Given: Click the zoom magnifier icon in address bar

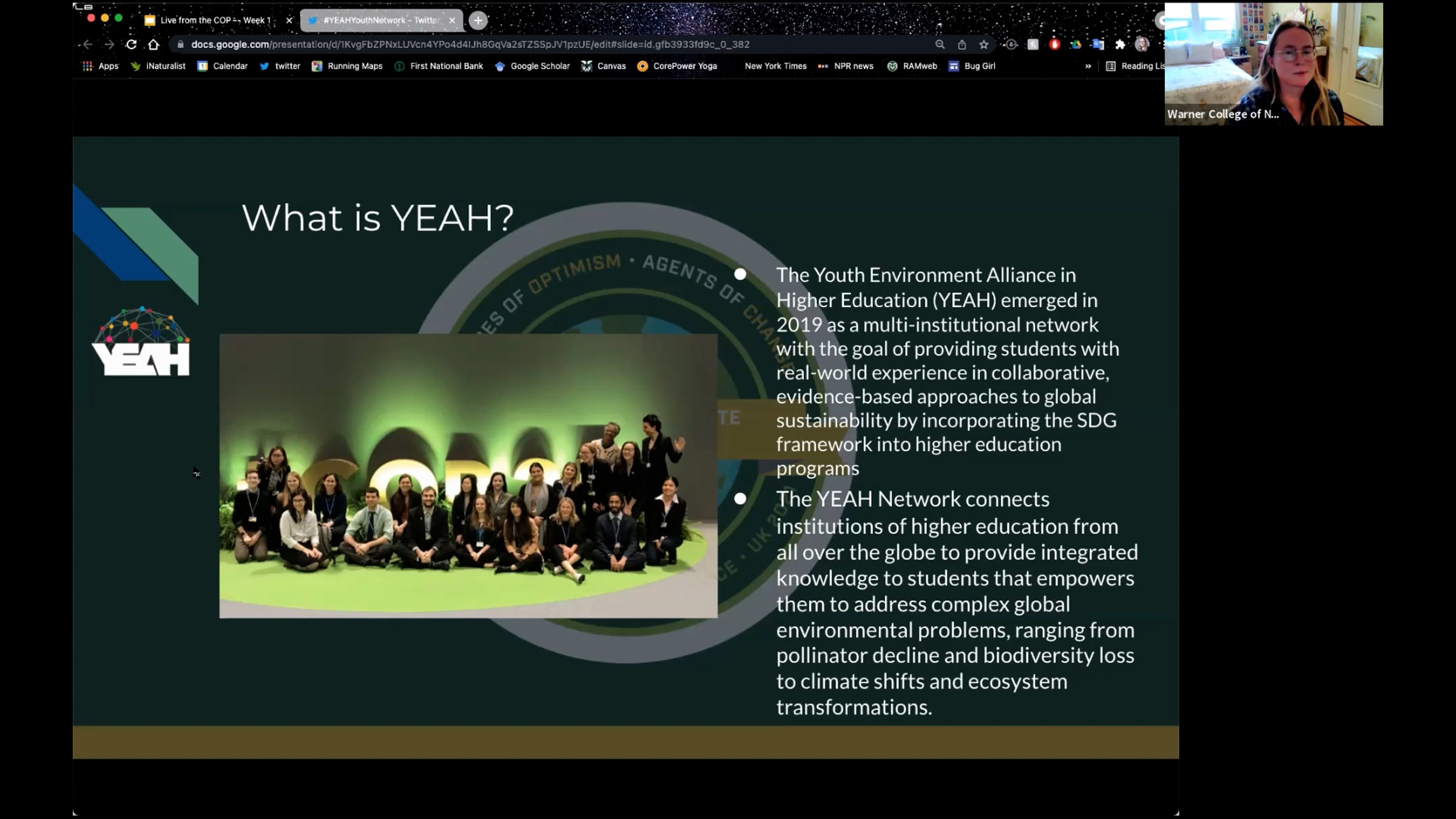Looking at the screenshot, I should 940,44.
